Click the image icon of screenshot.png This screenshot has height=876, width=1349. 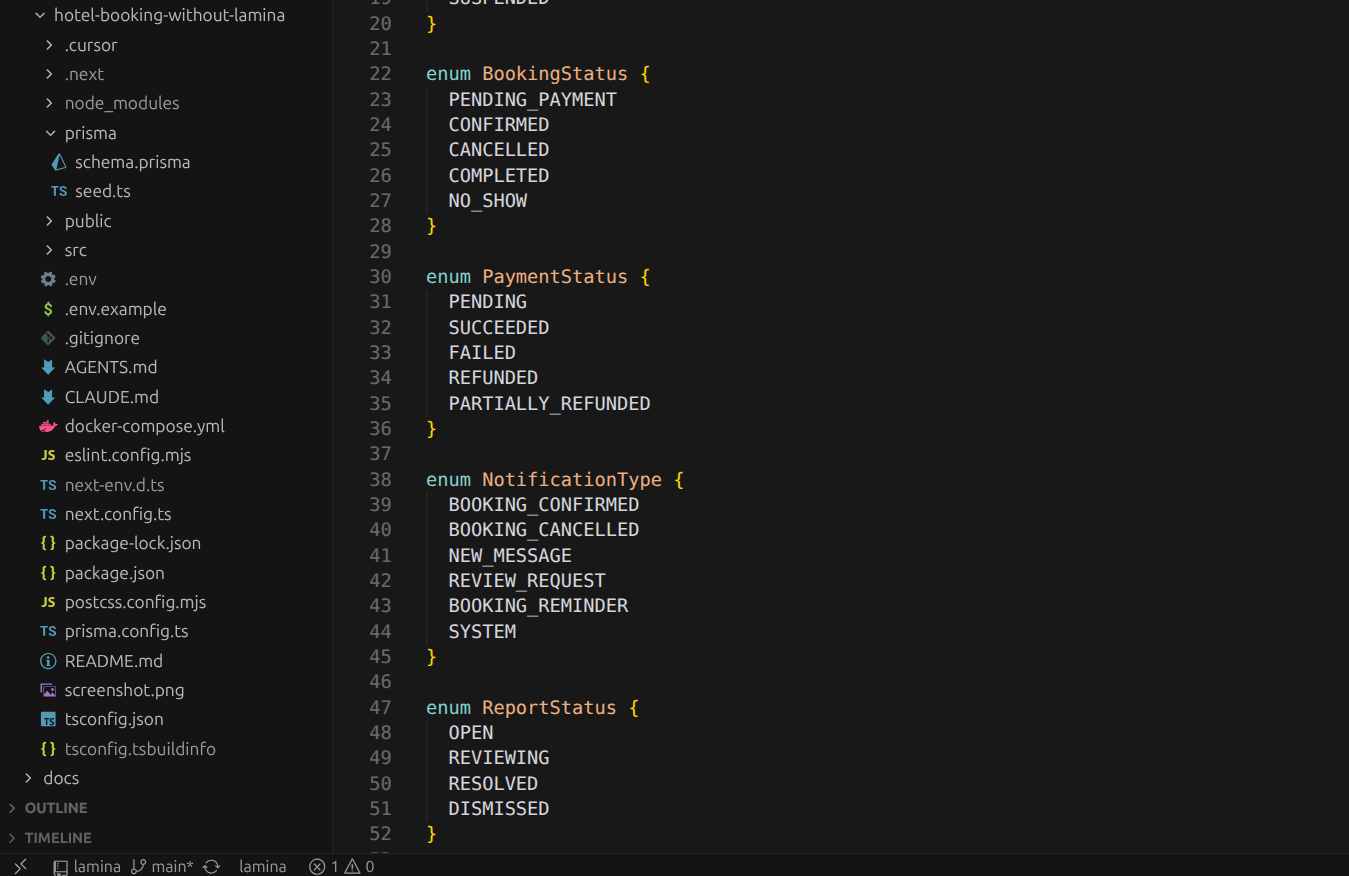click(x=48, y=690)
